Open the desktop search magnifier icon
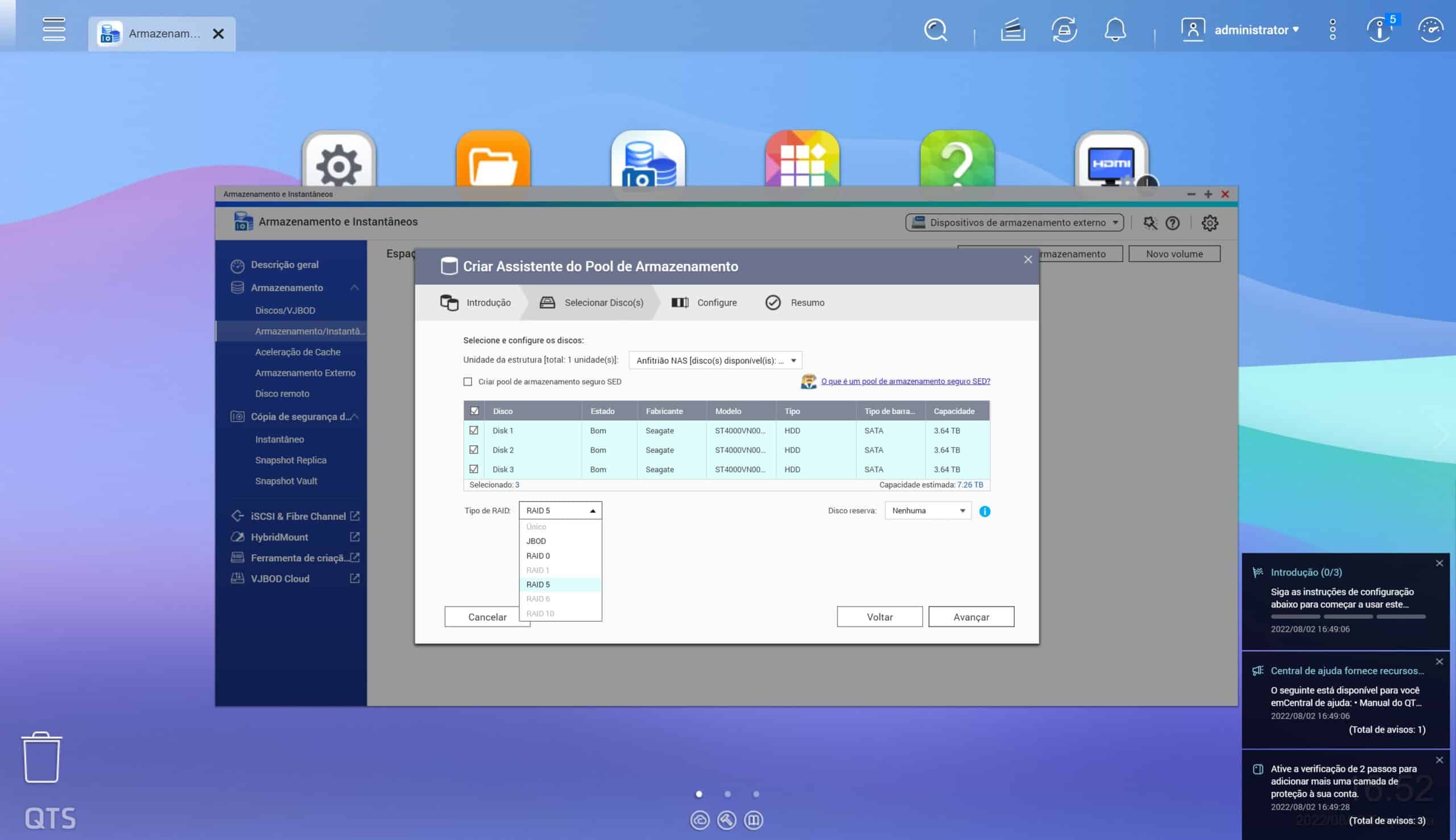 (935, 30)
